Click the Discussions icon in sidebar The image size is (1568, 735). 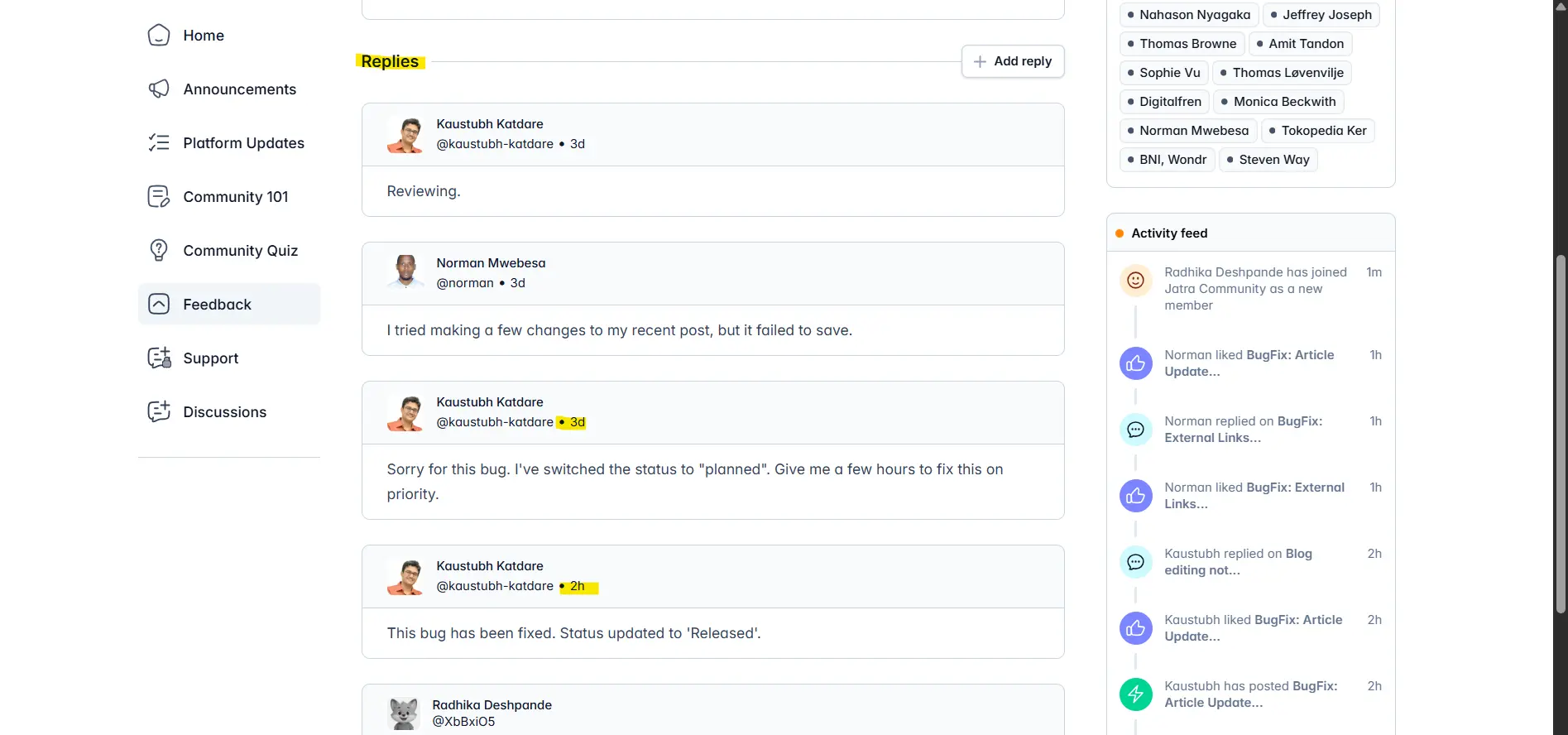[159, 412]
